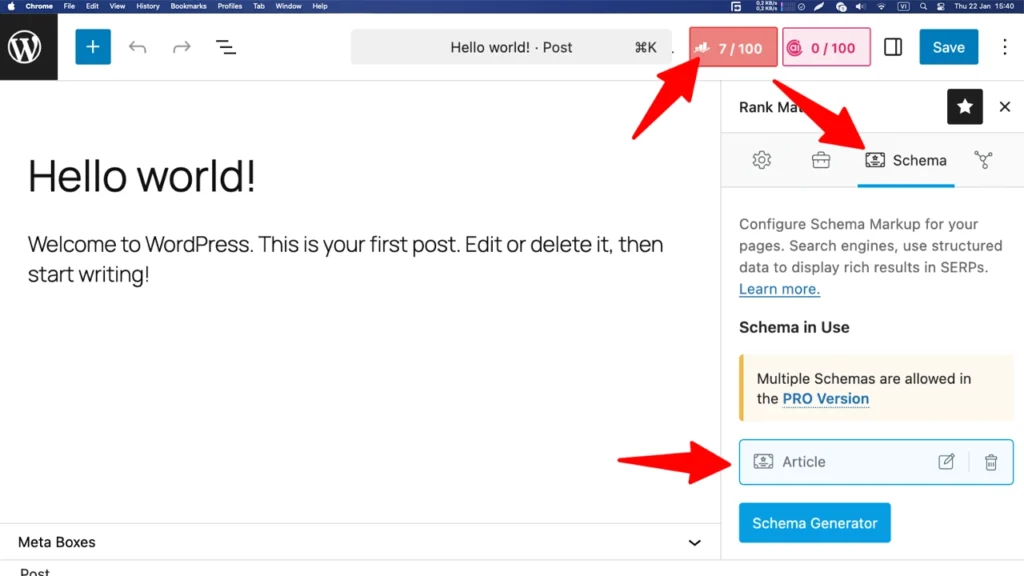Open the editor options three-dot menu
The width and height of the screenshot is (1024, 576).
pos(1005,47)
